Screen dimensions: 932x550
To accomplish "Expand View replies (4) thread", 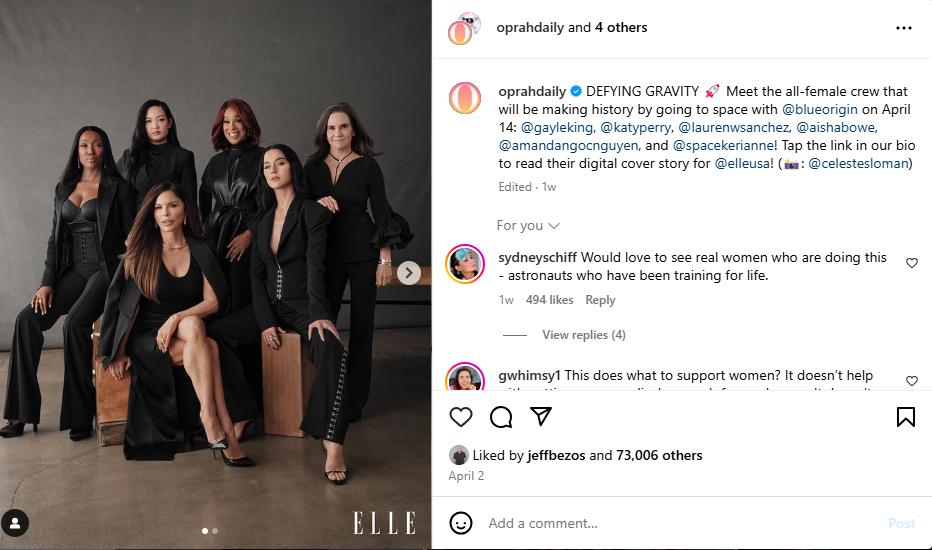I will (x=583, y=335).
